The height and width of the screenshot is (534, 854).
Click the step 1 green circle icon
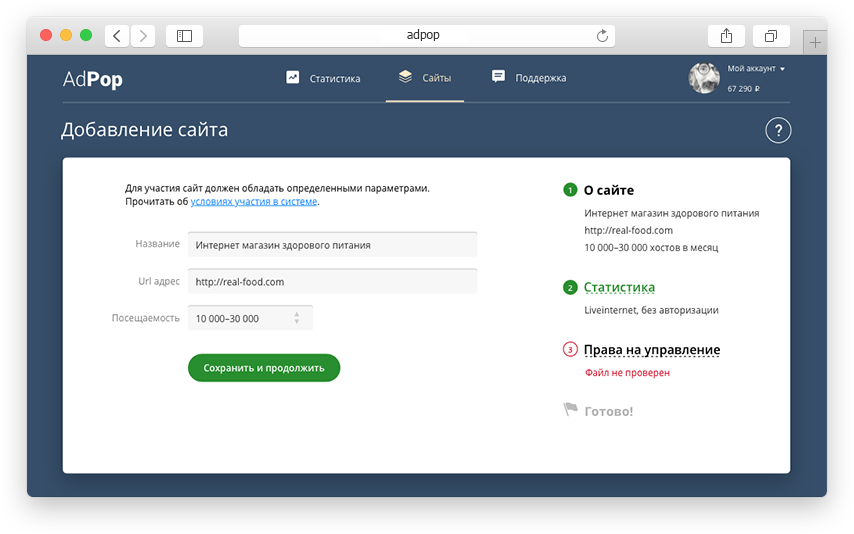click(570, 190)
